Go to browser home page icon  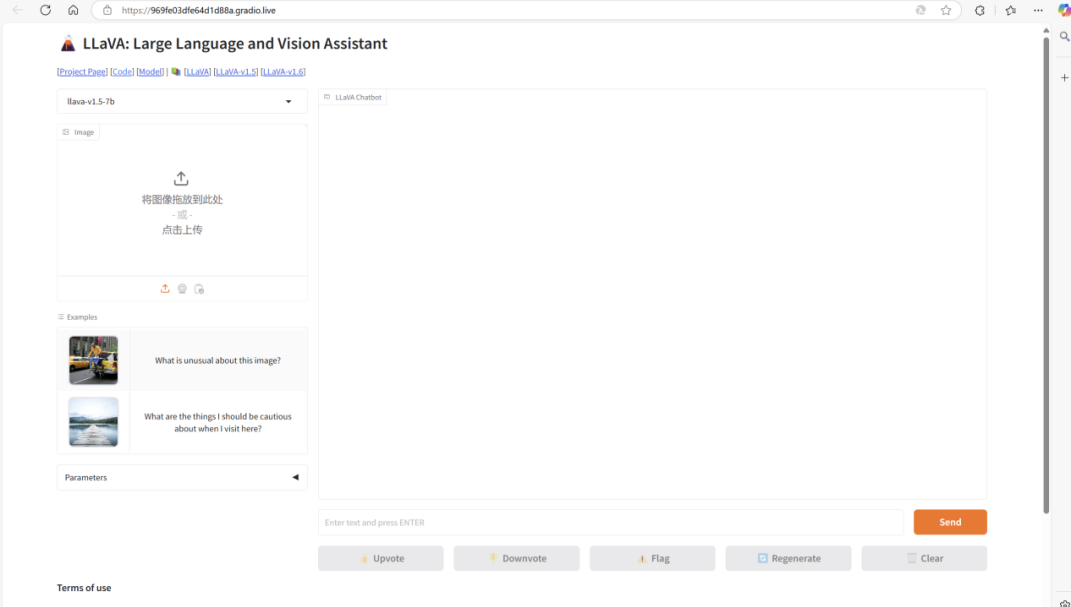(73, 10)
